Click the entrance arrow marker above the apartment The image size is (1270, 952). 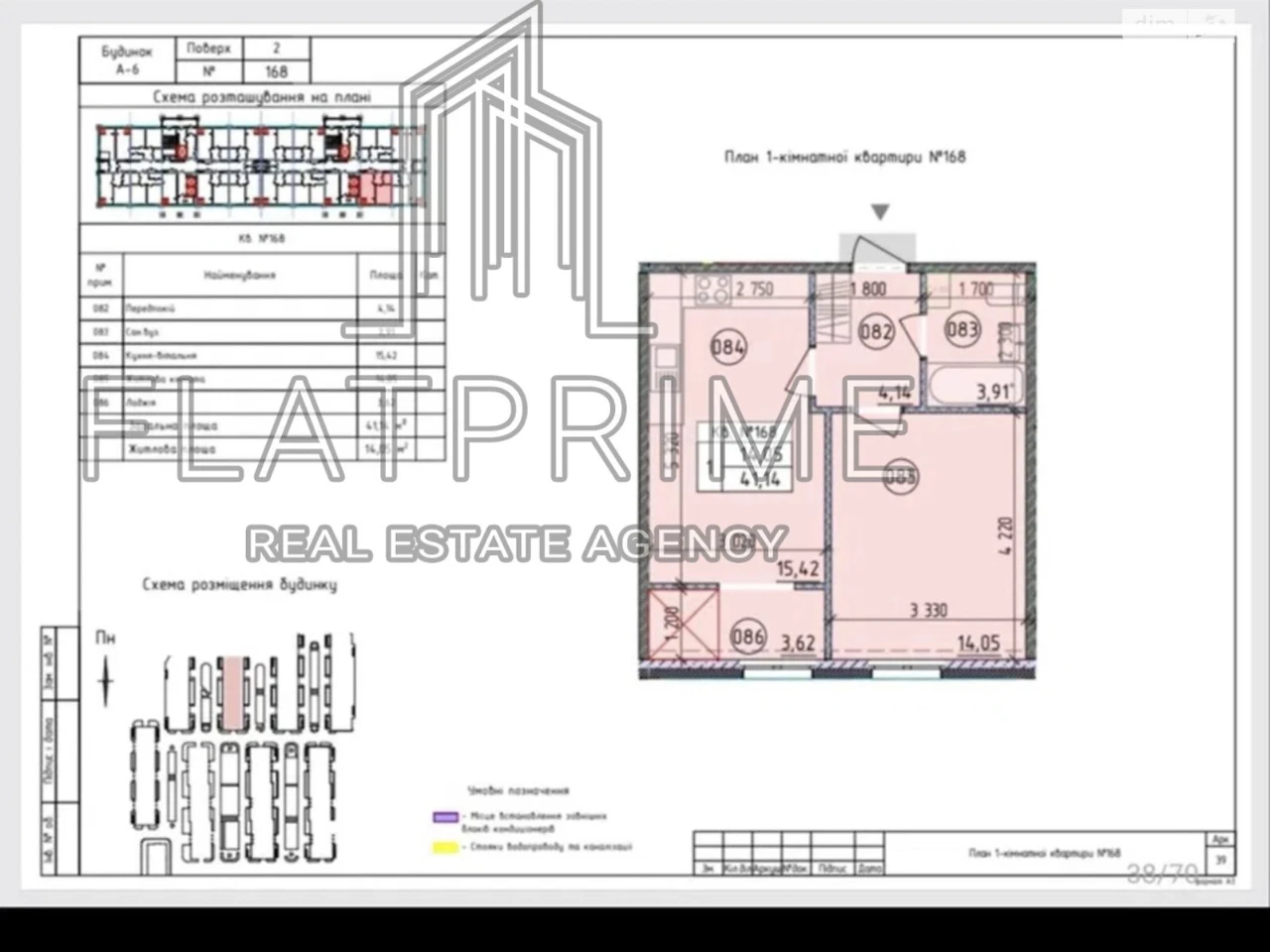(879, 212)
